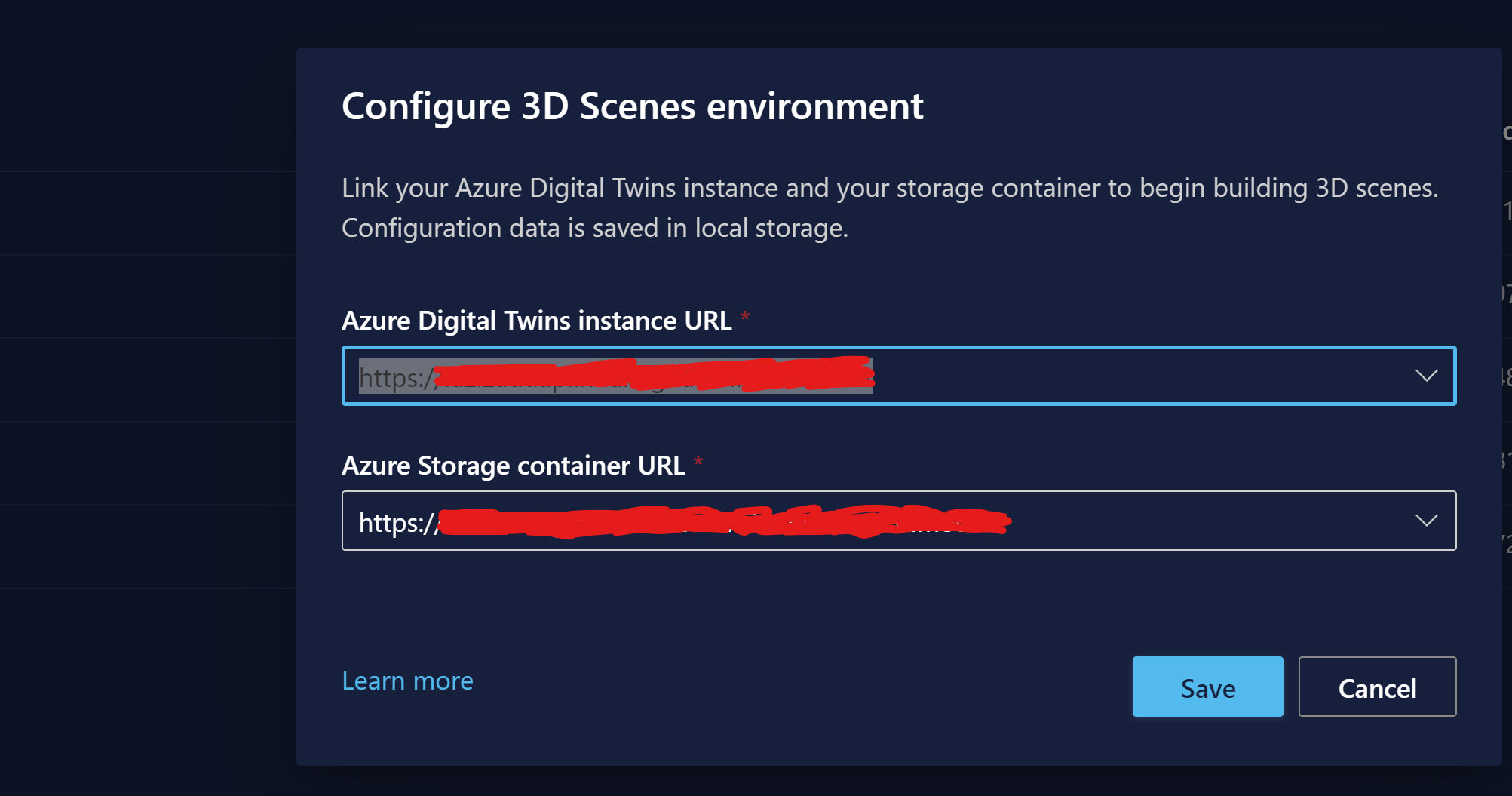Select the 'Azure Digital Twins instance URL' label

point(537,321)
